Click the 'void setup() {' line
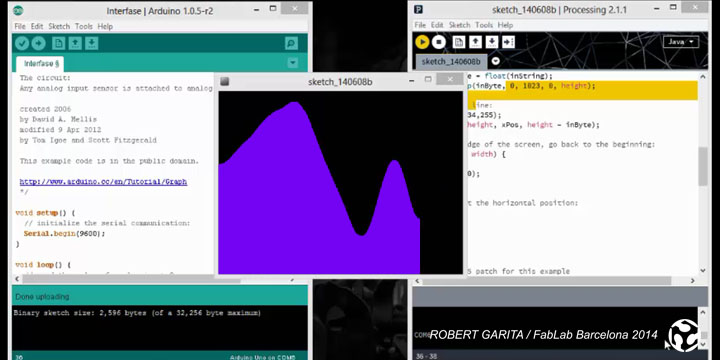This screenshot has height=360, width=720. (x=45, y=213)
